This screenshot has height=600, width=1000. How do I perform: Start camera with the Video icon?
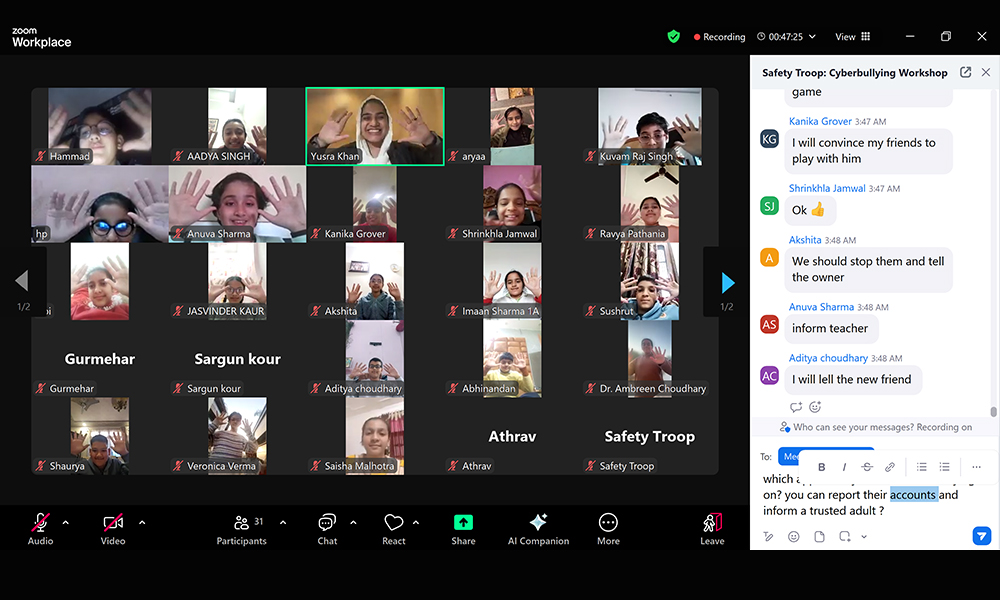[113, 523]
